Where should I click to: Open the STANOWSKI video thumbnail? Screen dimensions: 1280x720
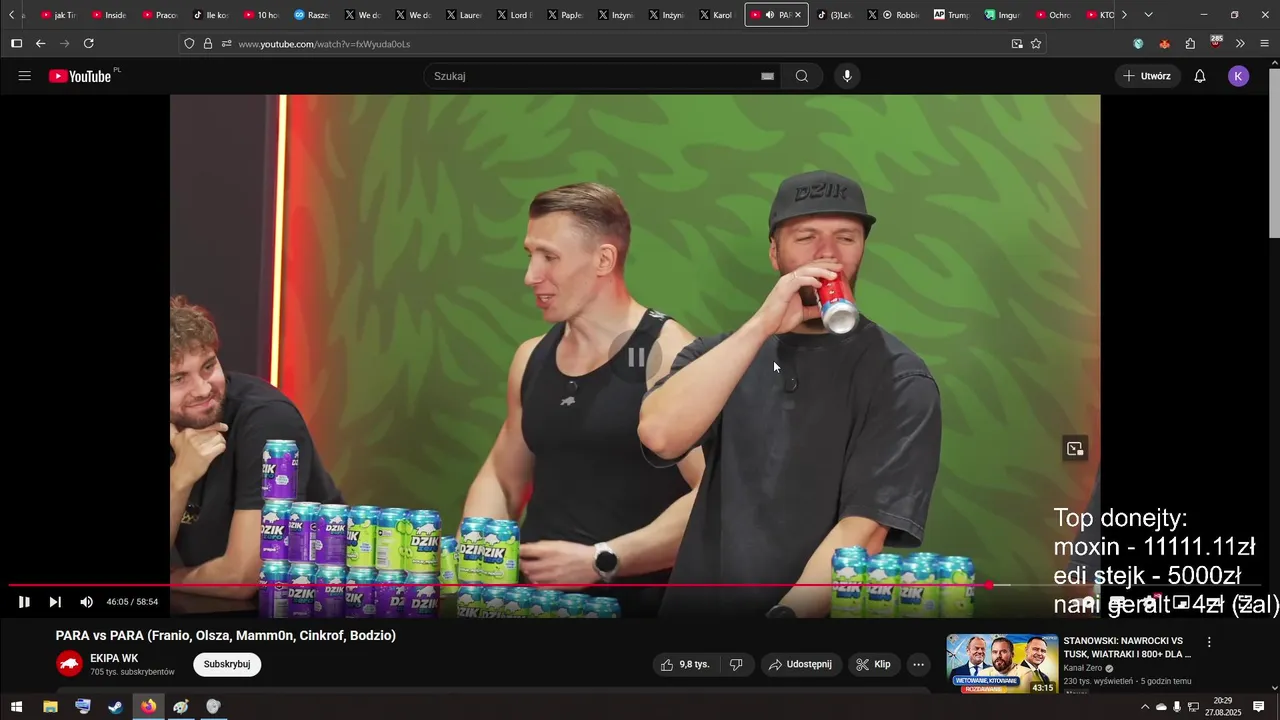pyautogui.click(x=1002, y=664)
